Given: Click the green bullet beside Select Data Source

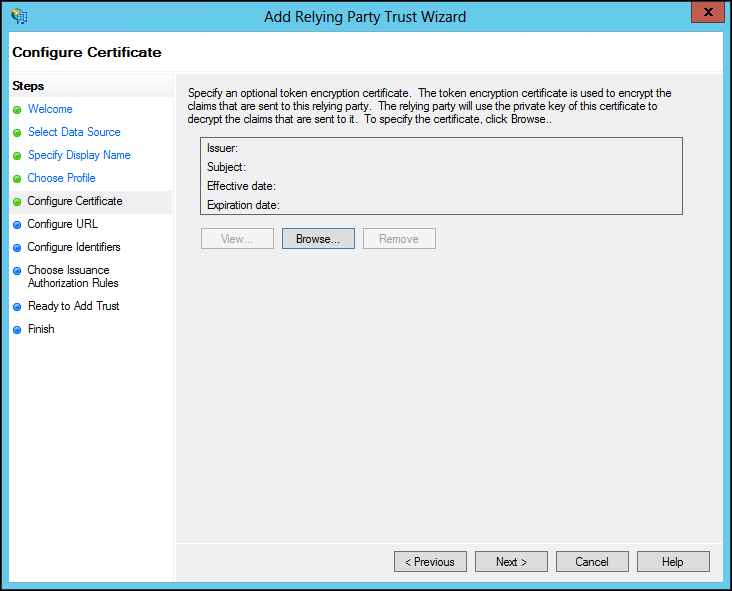Looking at the screenshot, I should [x=17, y=133].
